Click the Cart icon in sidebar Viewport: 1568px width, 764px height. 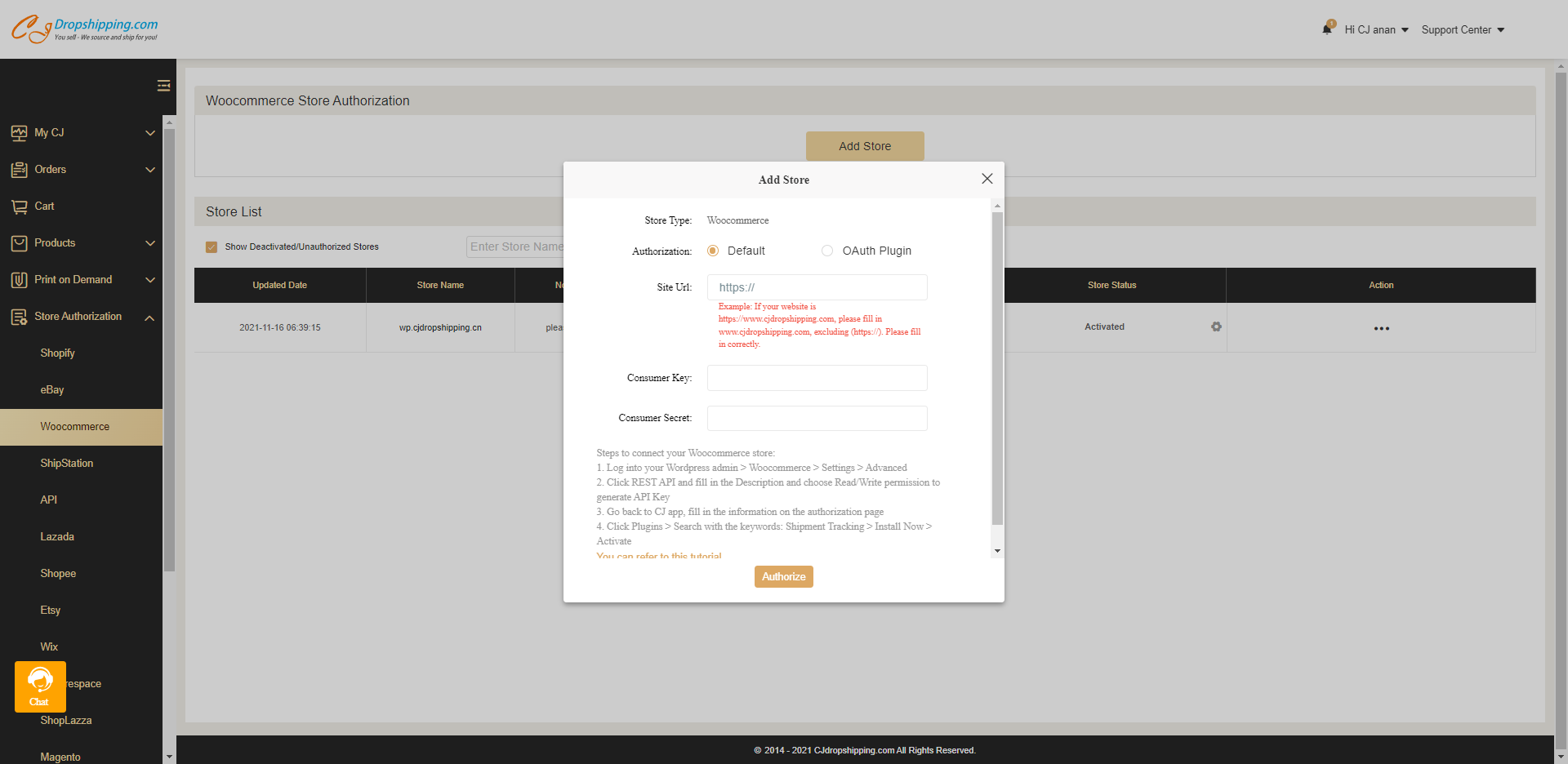point(20,207)
